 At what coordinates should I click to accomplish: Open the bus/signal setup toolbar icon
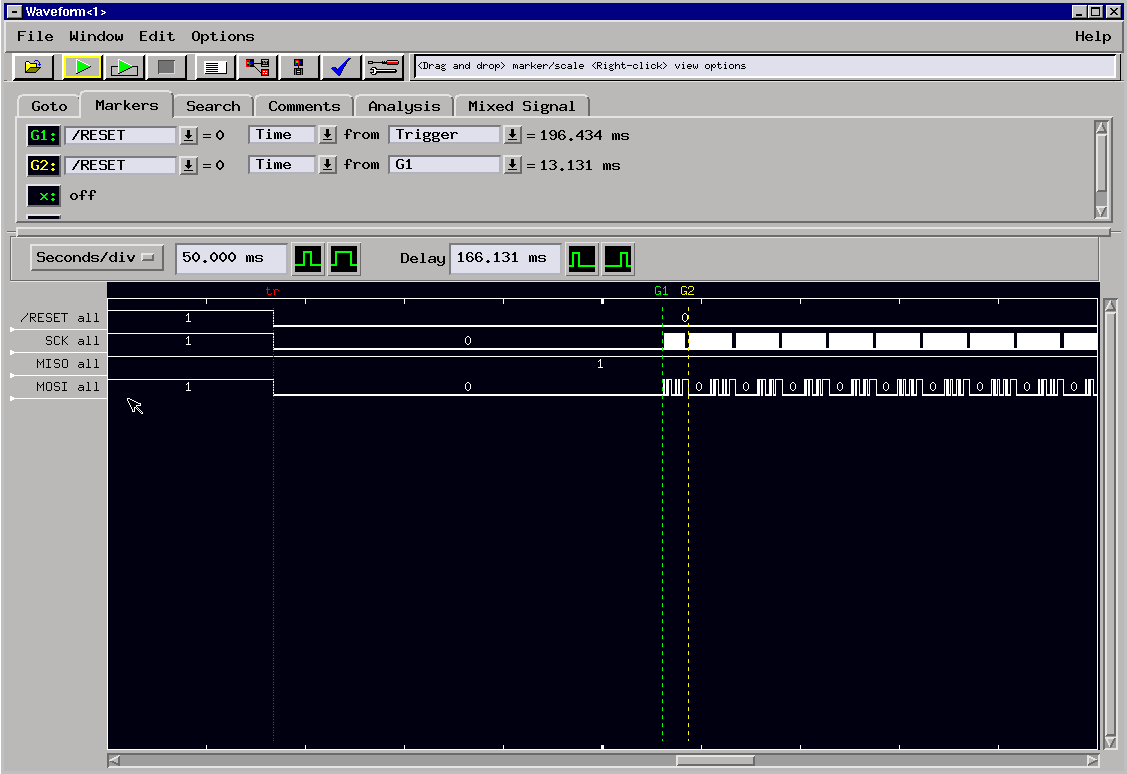[x=257, y=67]
